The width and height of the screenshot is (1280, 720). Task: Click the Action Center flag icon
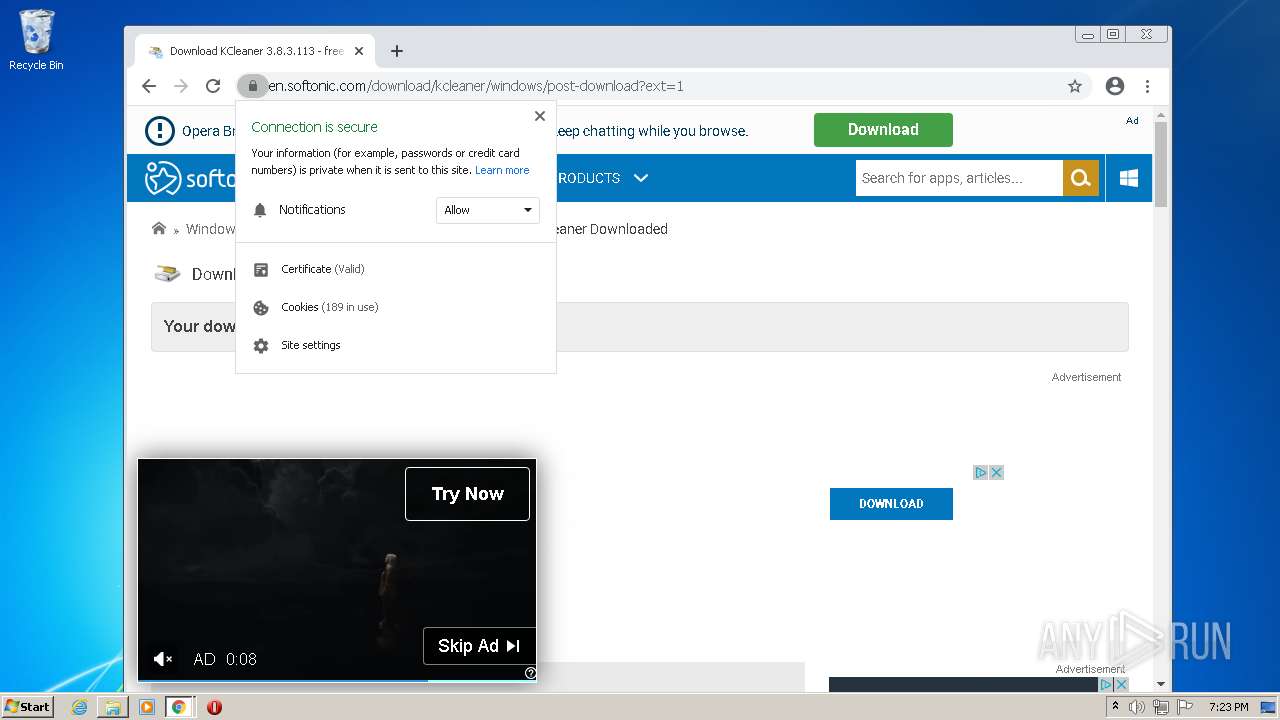1185,707
